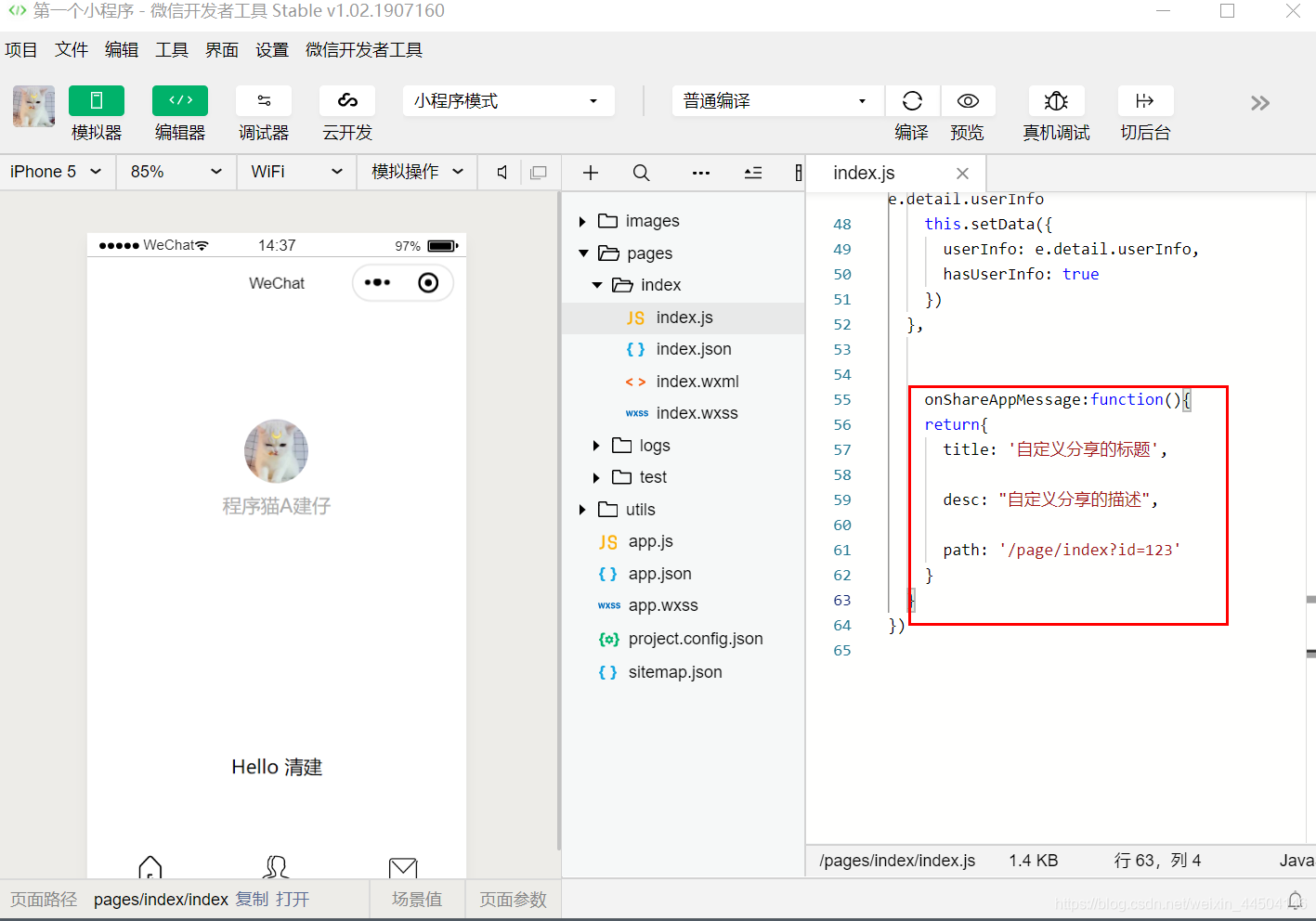Viewport: 1316px width, 921px height.
Task: Tap the home tab icon in simulator
Action: pos(150,867)
